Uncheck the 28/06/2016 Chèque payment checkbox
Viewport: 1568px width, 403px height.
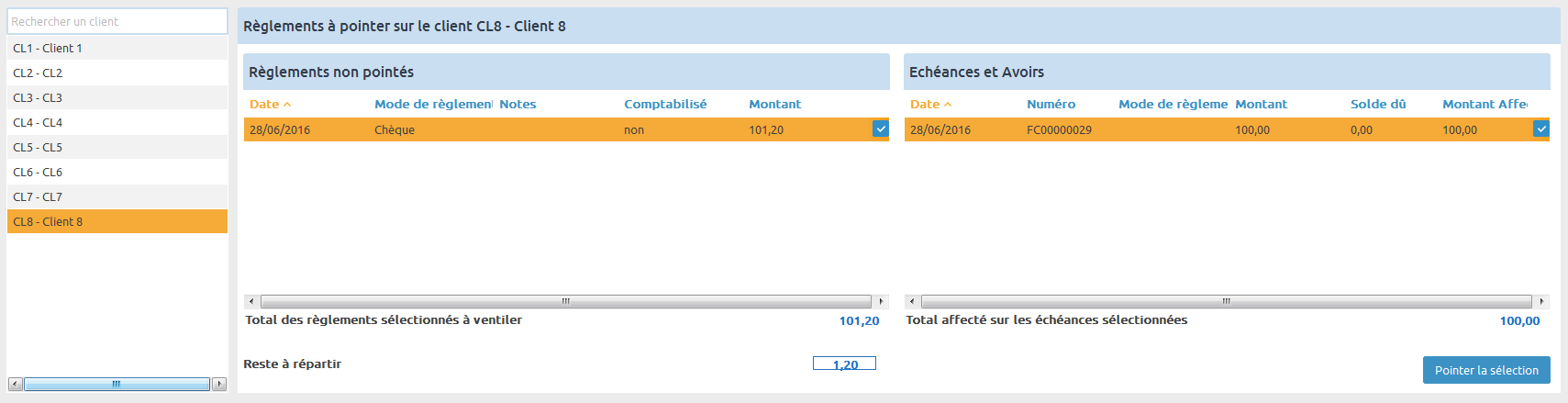pyautogui.click(x=881, y=129)
